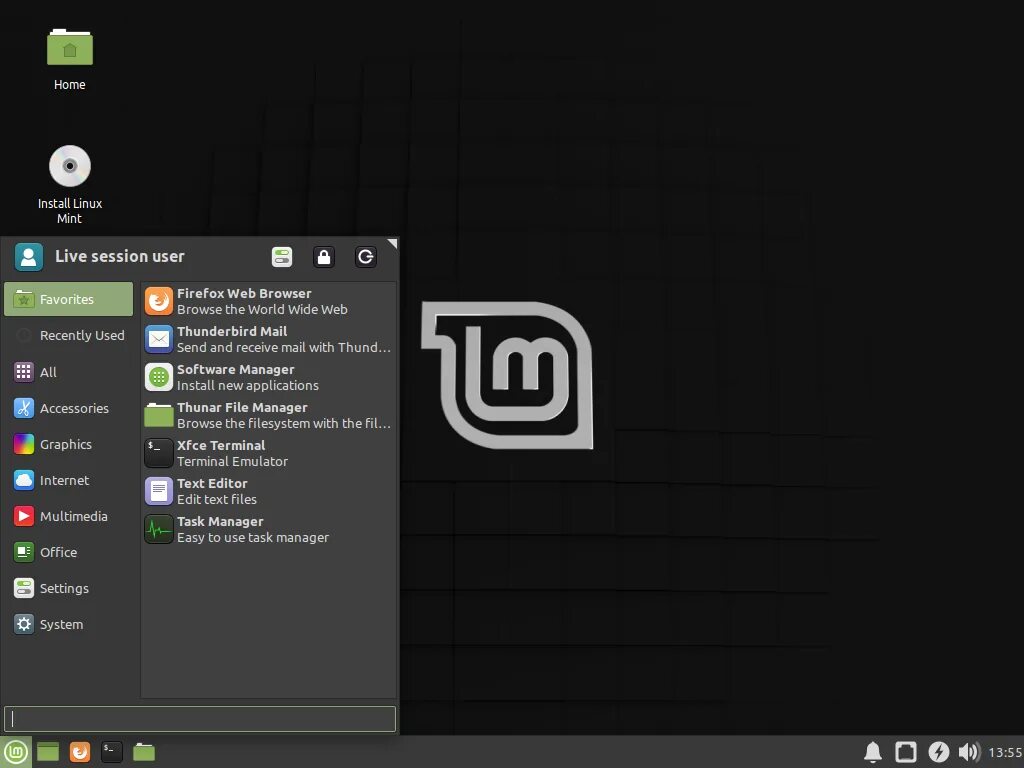Select the Favorites category

69,299
